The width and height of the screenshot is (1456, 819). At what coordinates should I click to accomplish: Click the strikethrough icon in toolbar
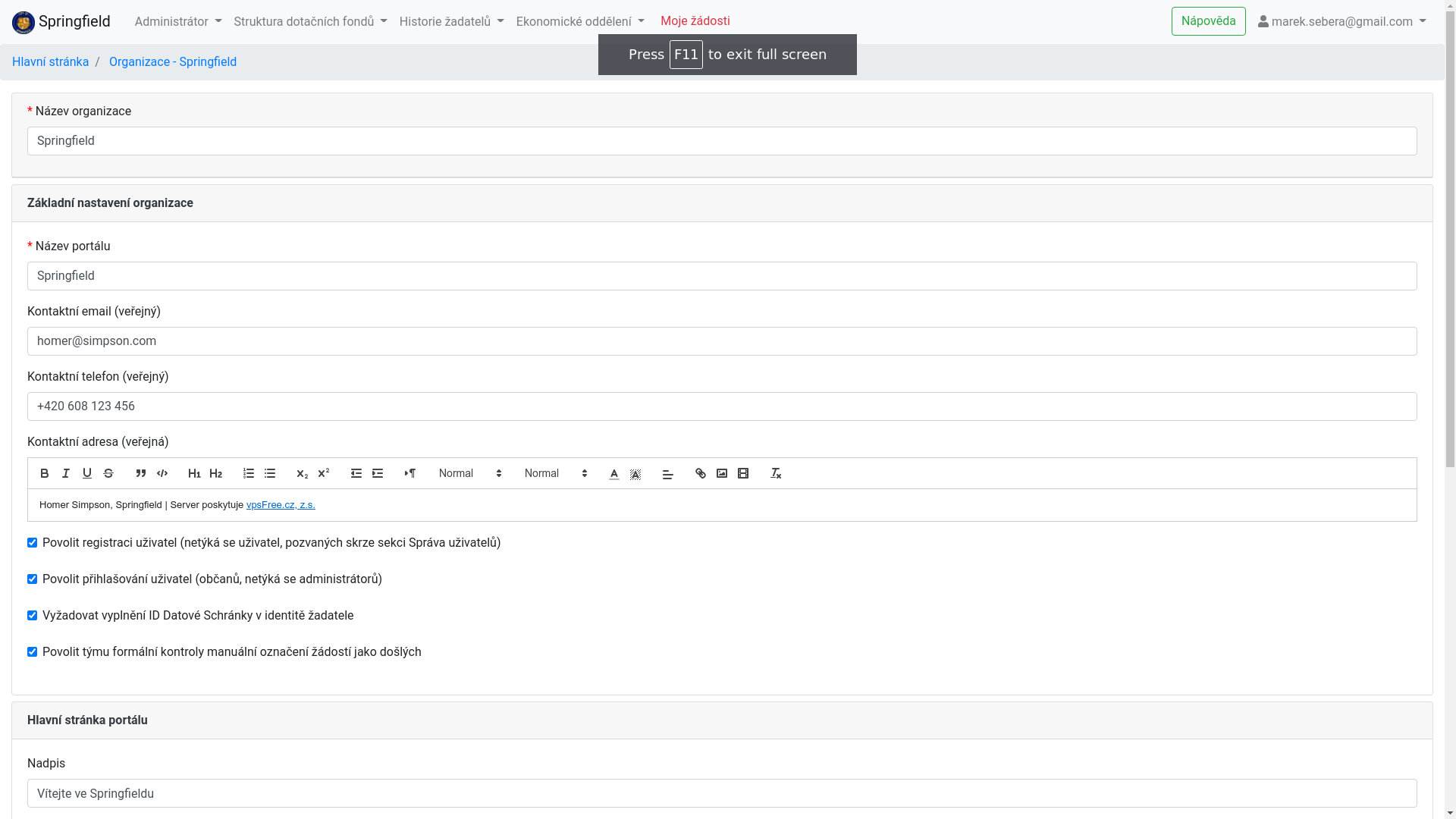(108, 473)
